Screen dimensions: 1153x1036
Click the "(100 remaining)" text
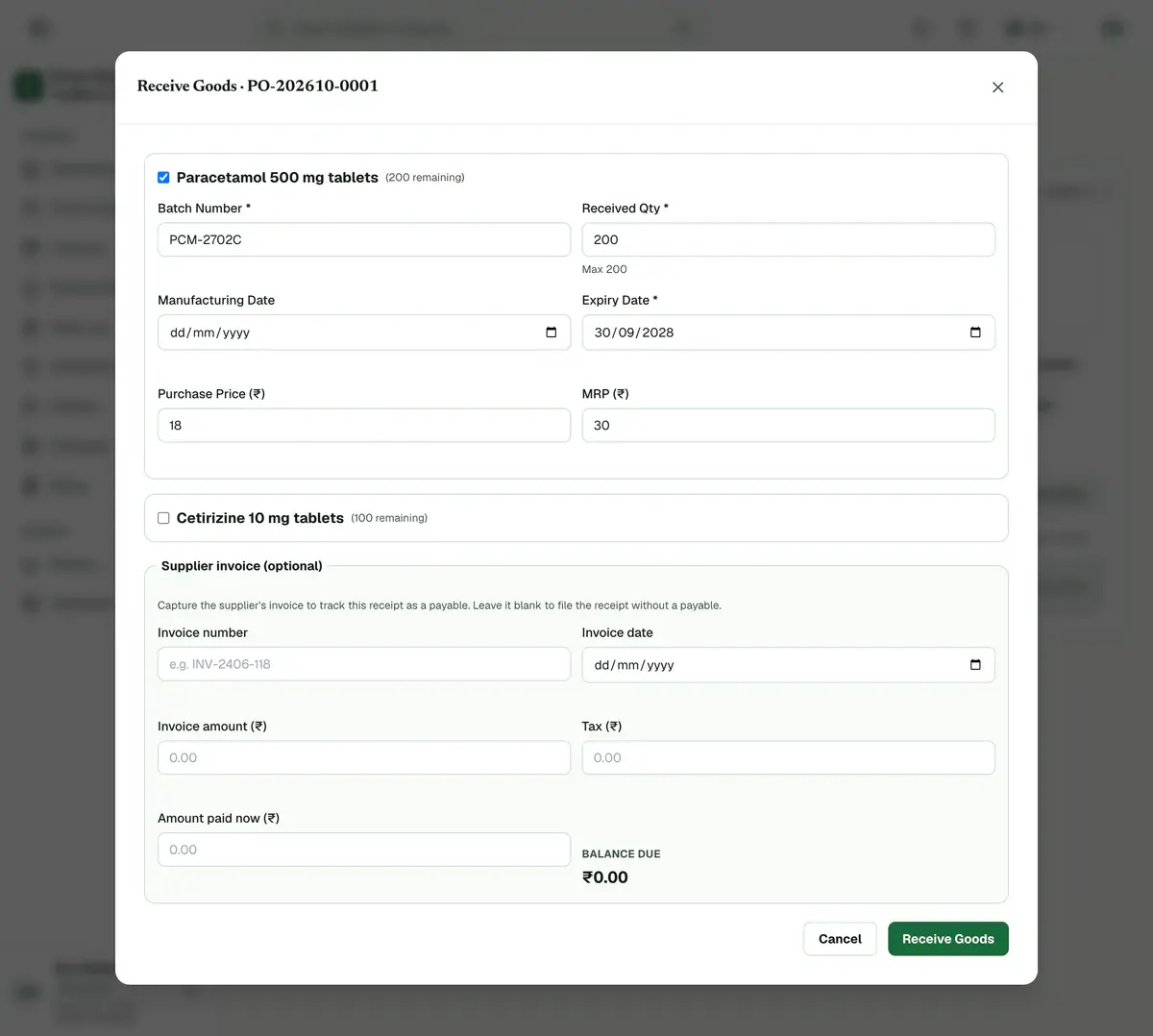(389, 518)
